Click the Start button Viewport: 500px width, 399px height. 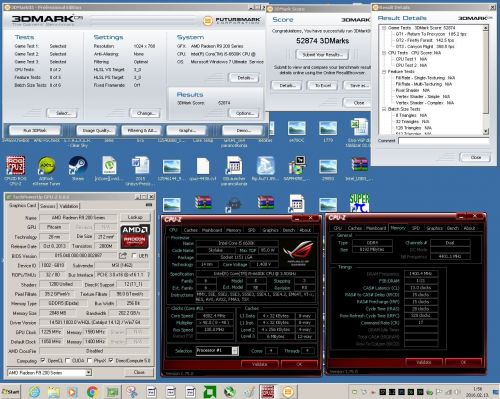tap(10, 392)
